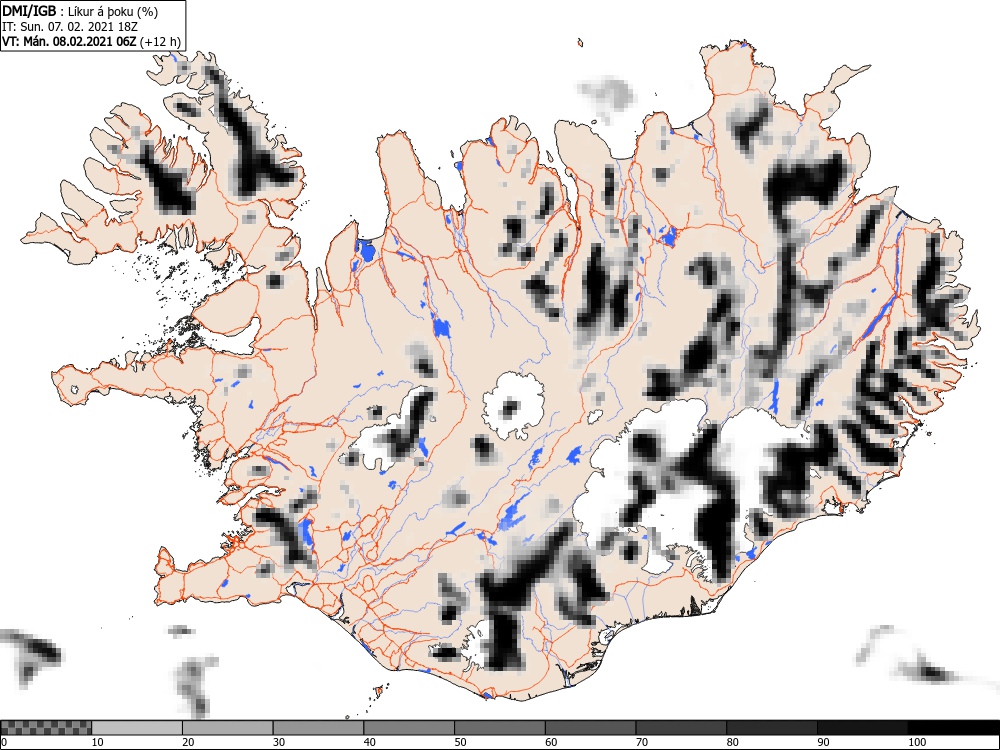Click the legend scale label '60'
Viewport: 1000px width, 750px height.
[551, 742]
